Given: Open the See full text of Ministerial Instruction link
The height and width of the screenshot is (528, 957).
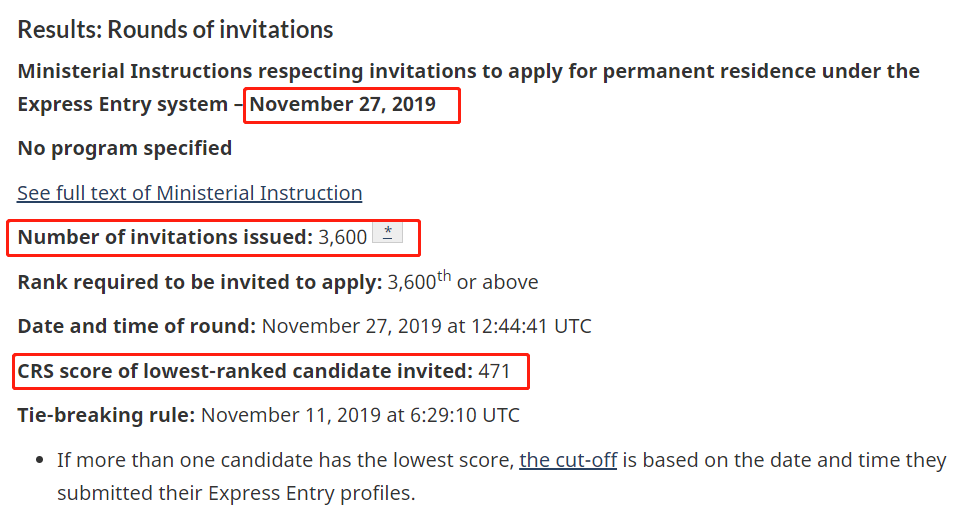Looking at the screenshot, I should pyautogui.click(x=190, y=193).
